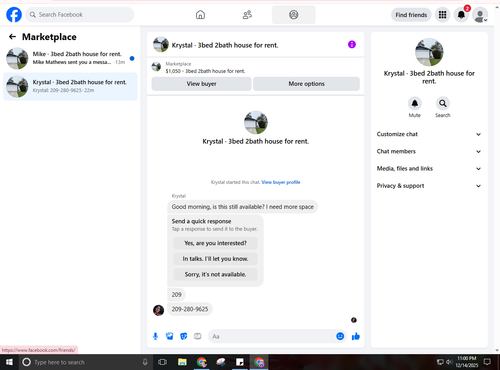Image resolution: width=500 pixels, height=370 pixels.
Task: Open the $1,050 Marketplace listing row
Action: click(255, 67)
